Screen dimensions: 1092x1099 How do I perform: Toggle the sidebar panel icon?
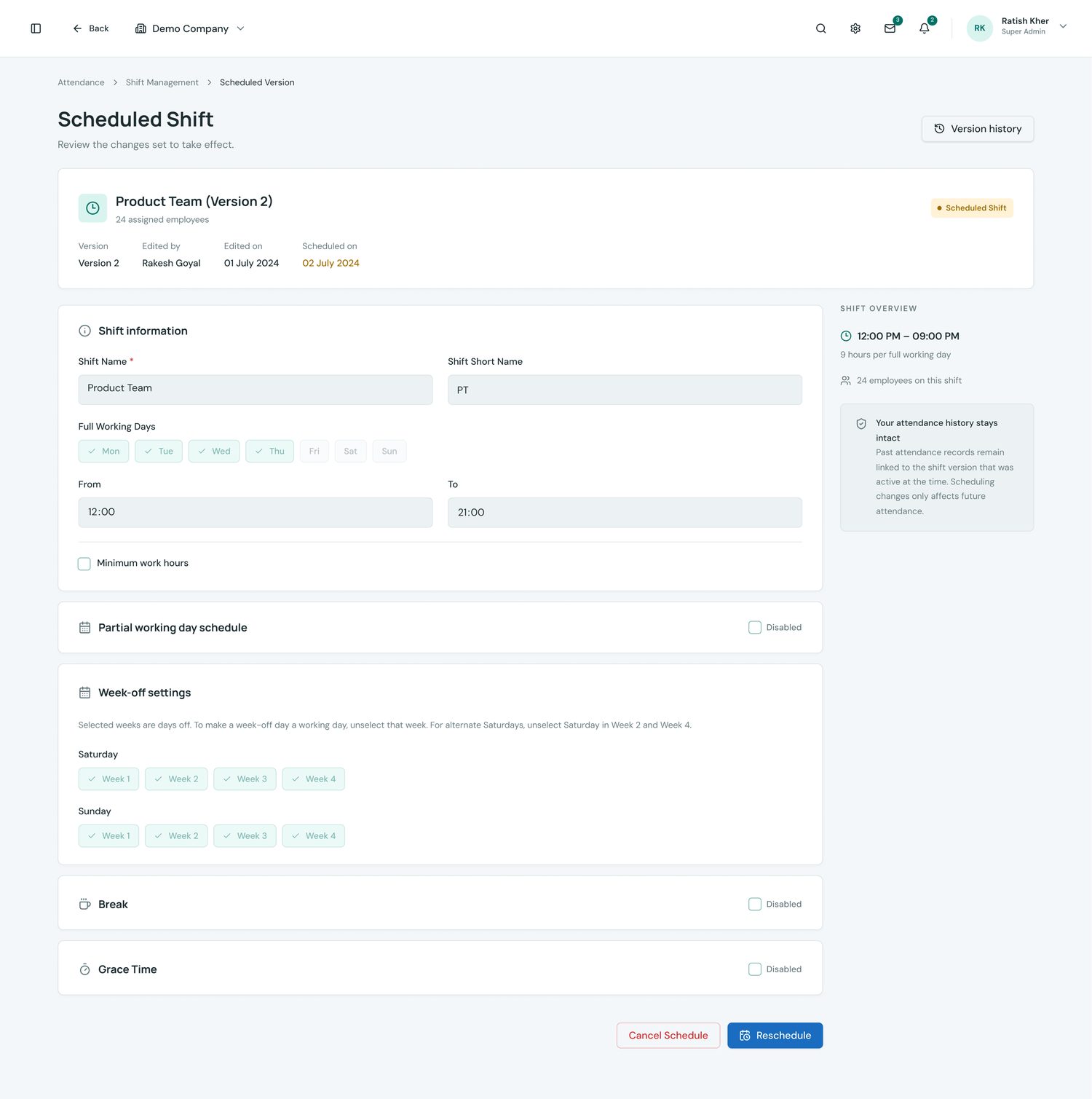pos(36,28)
